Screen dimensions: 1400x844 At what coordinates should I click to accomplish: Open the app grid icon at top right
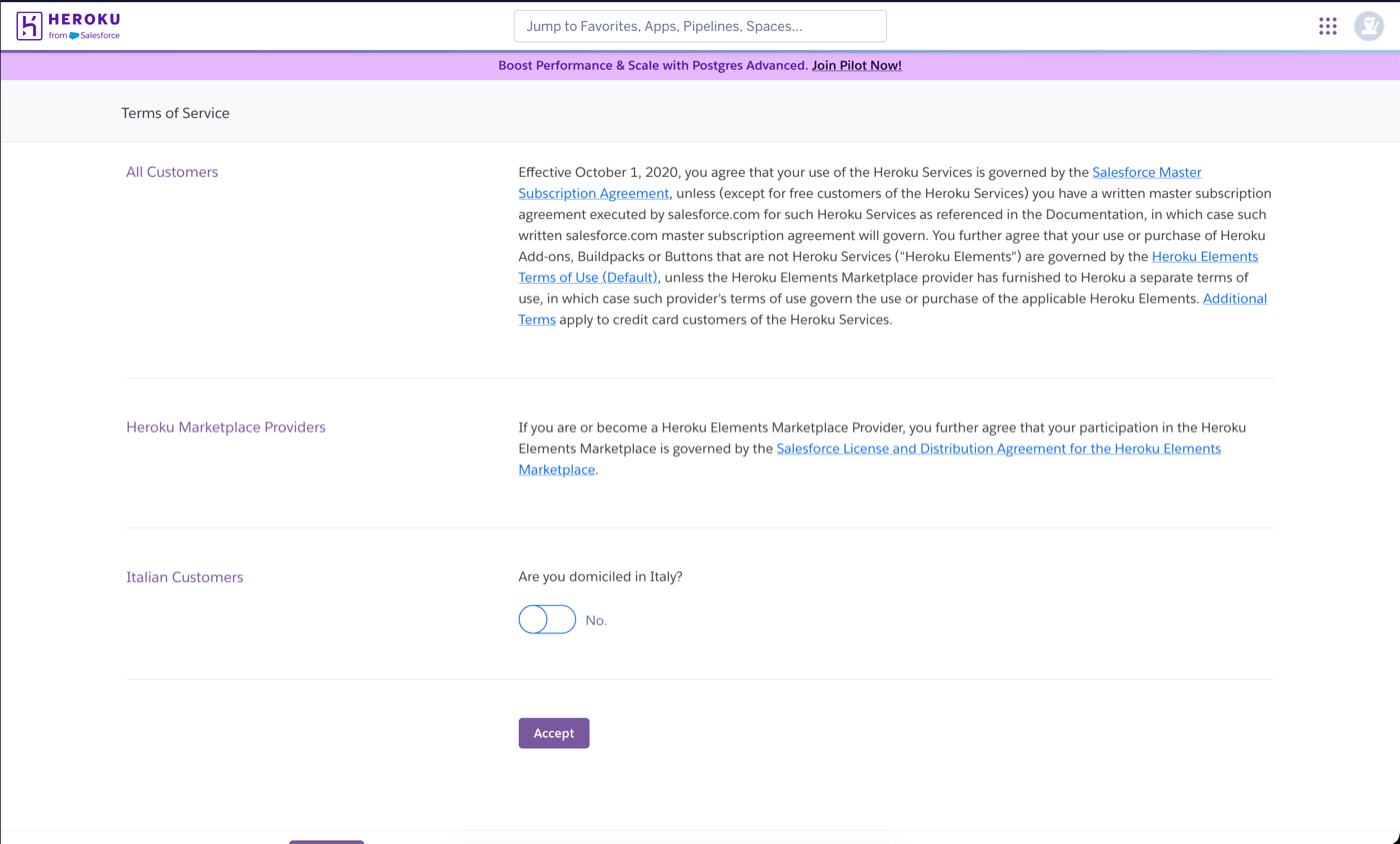(x=1327, y=25)
